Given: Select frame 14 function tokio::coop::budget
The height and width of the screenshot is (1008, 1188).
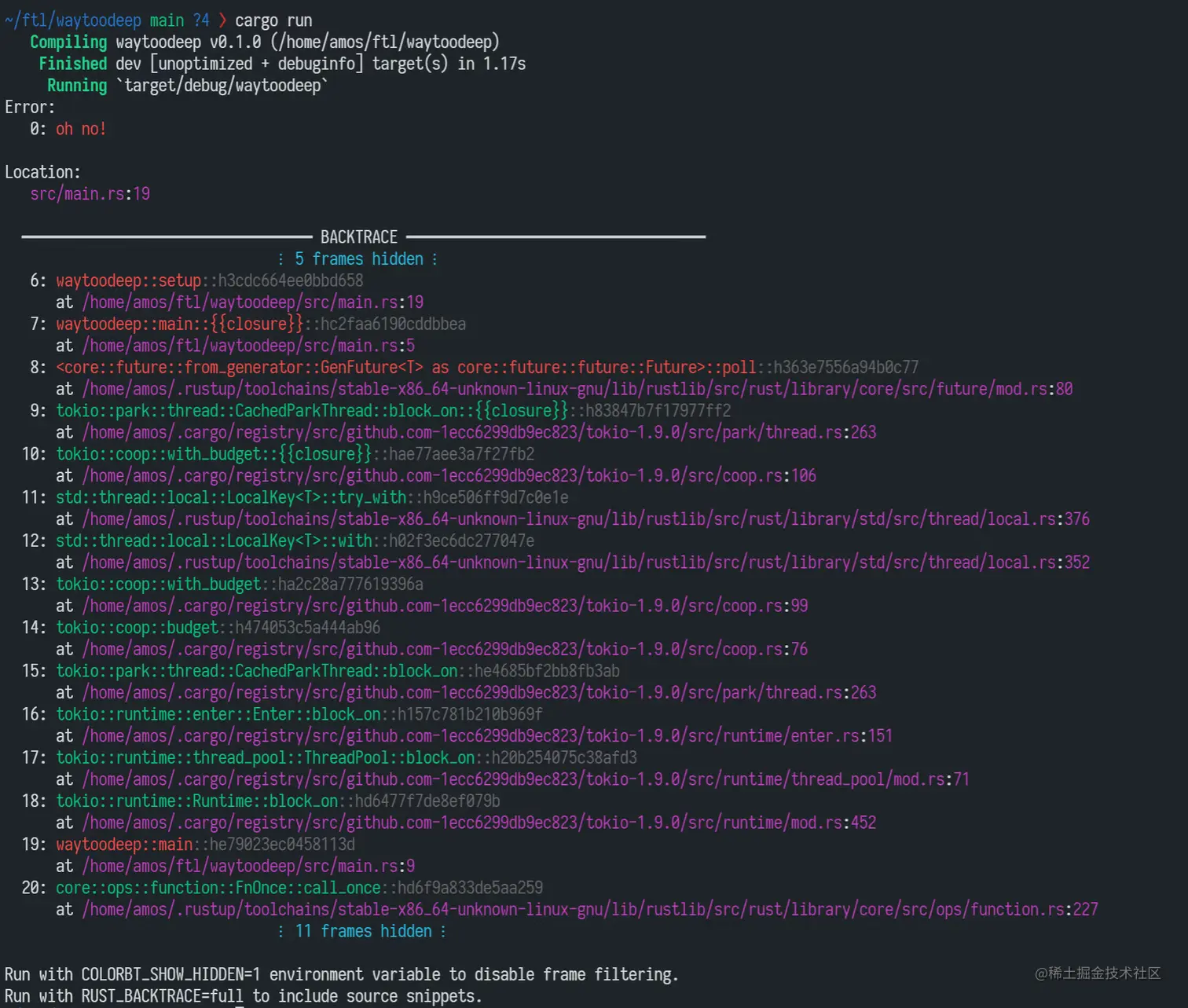Looking at the screenshot, I should (137, 627).
